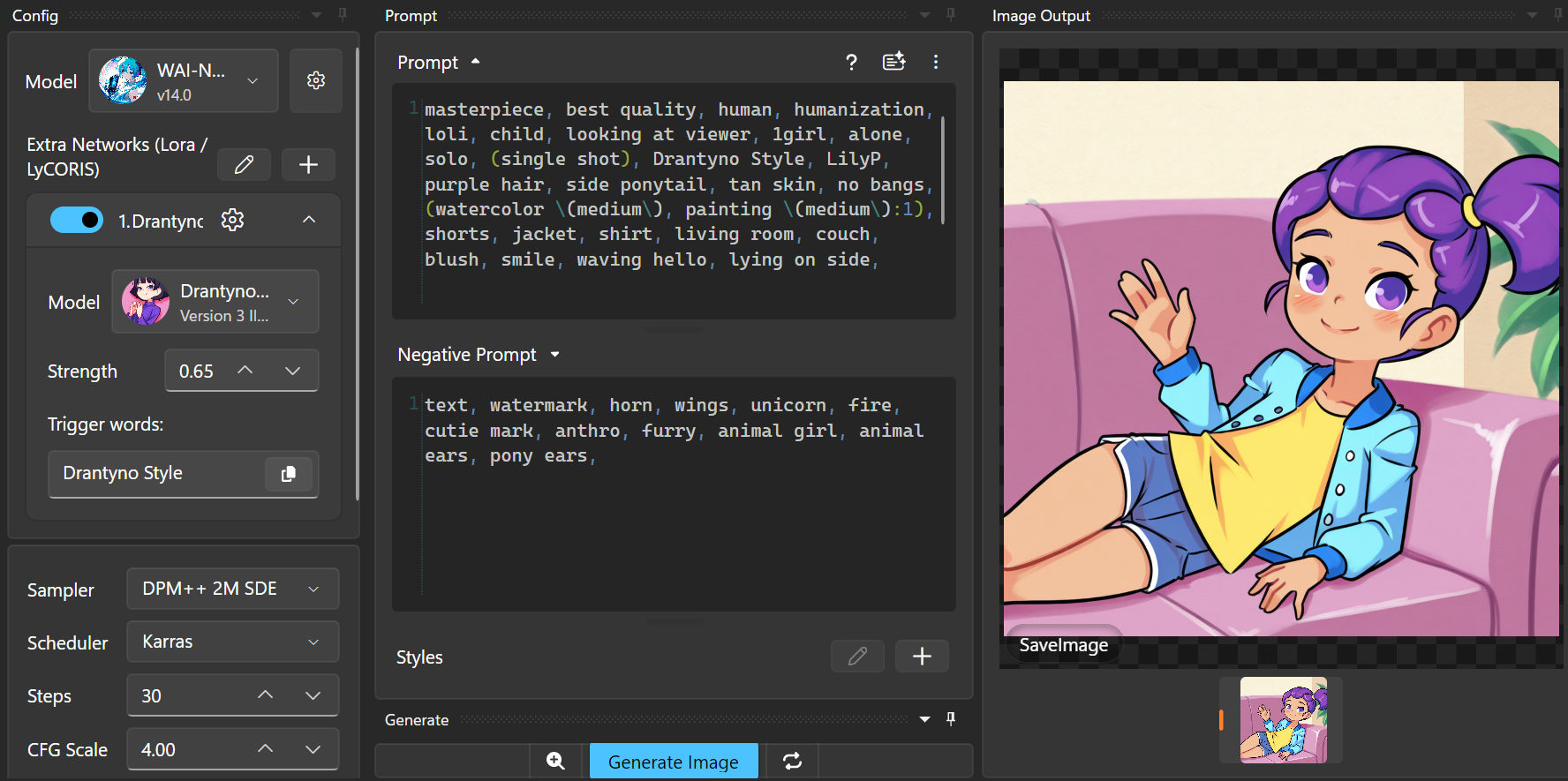Open model settings gear next to WAI-N model
The image size is (1568, 781).
tap(315, 81)
